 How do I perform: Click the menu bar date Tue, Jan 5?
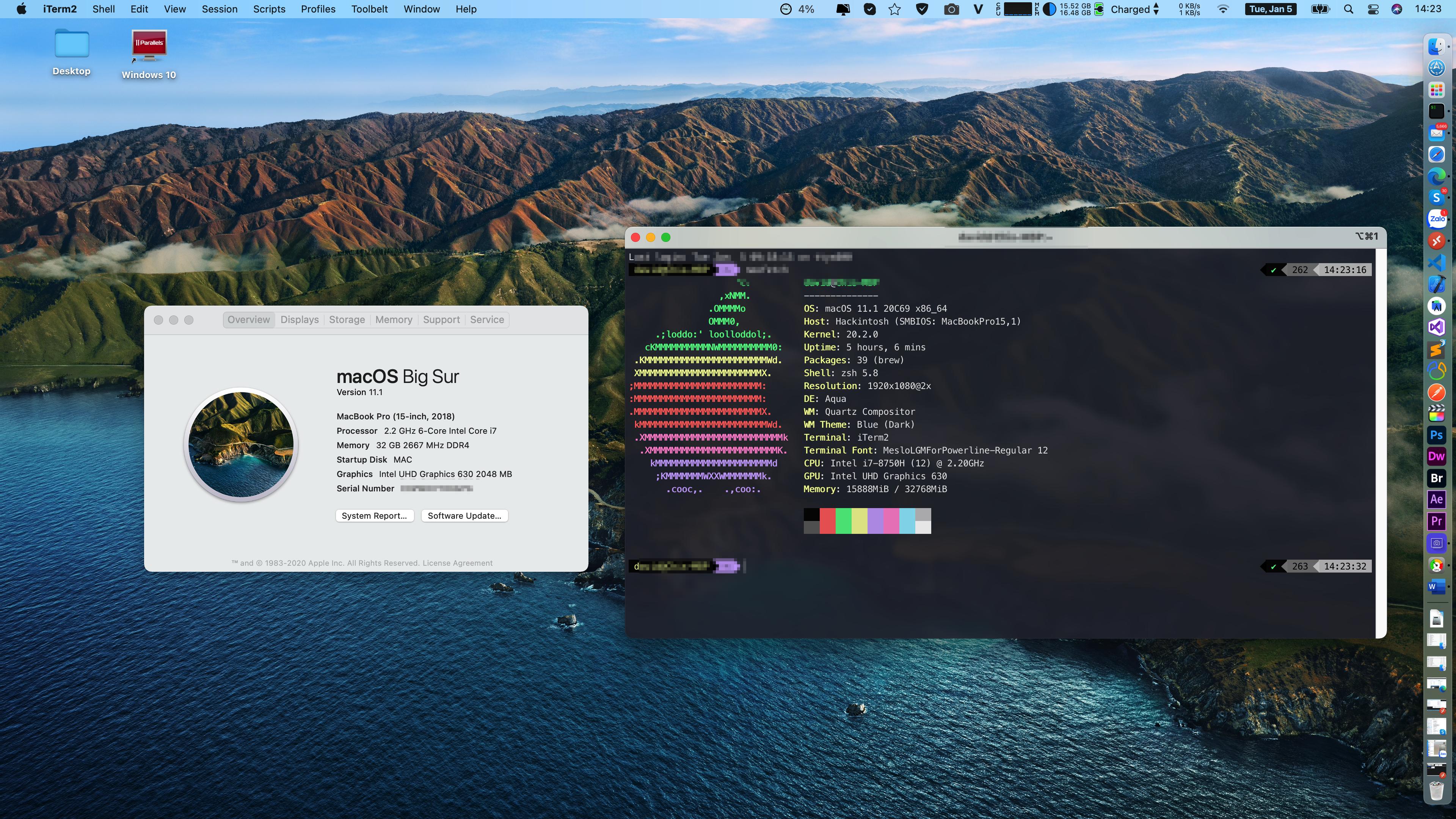[x=1271, y=9]
